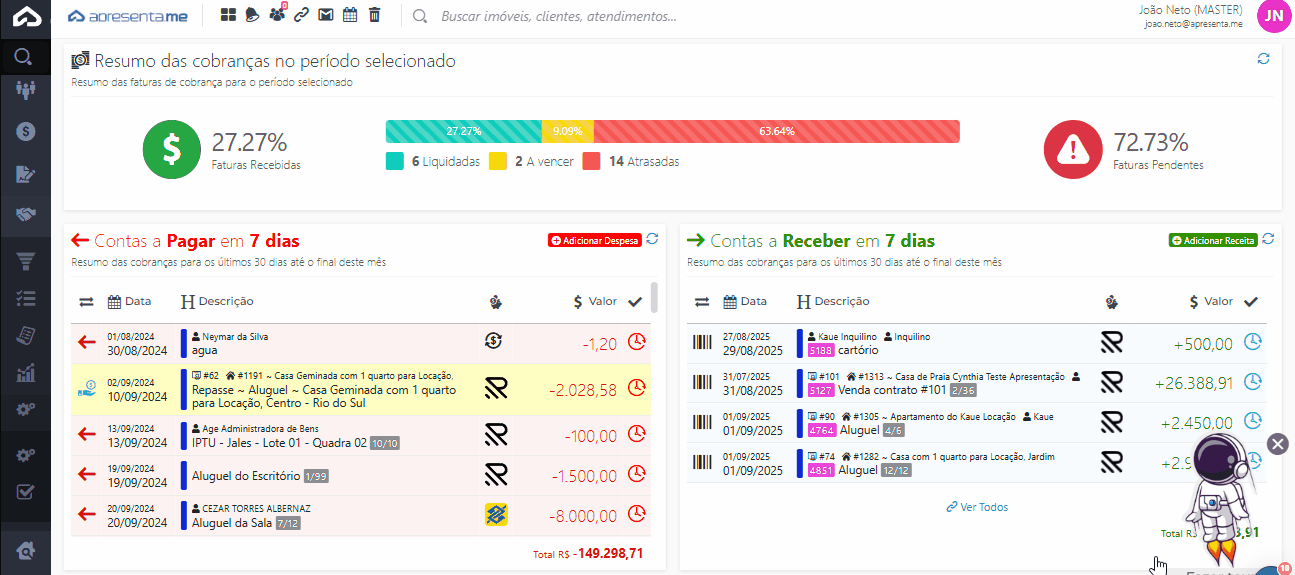
Task: Open the bar chart reports sidebar item
Action: (x=26, y=374)
